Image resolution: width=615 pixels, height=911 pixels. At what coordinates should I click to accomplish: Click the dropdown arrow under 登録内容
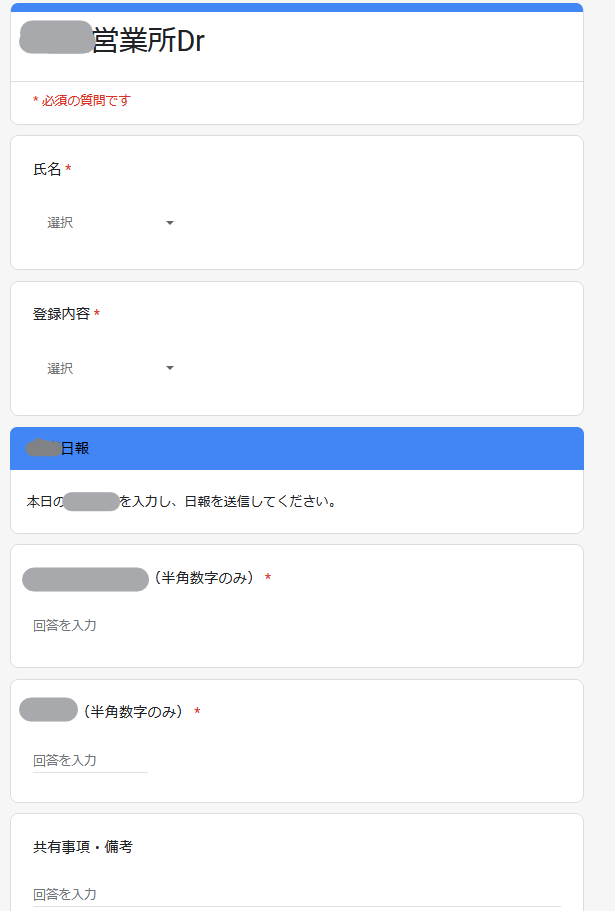click(x=170, y=368)
